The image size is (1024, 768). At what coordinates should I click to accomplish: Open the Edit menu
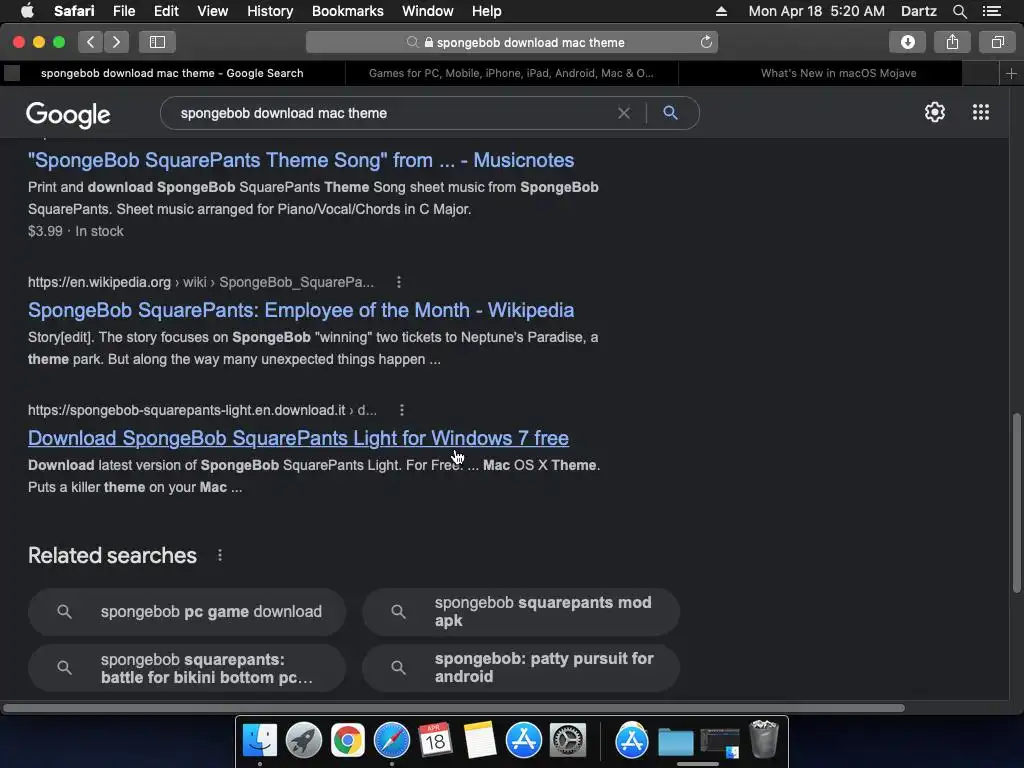[x=166, y=11]
